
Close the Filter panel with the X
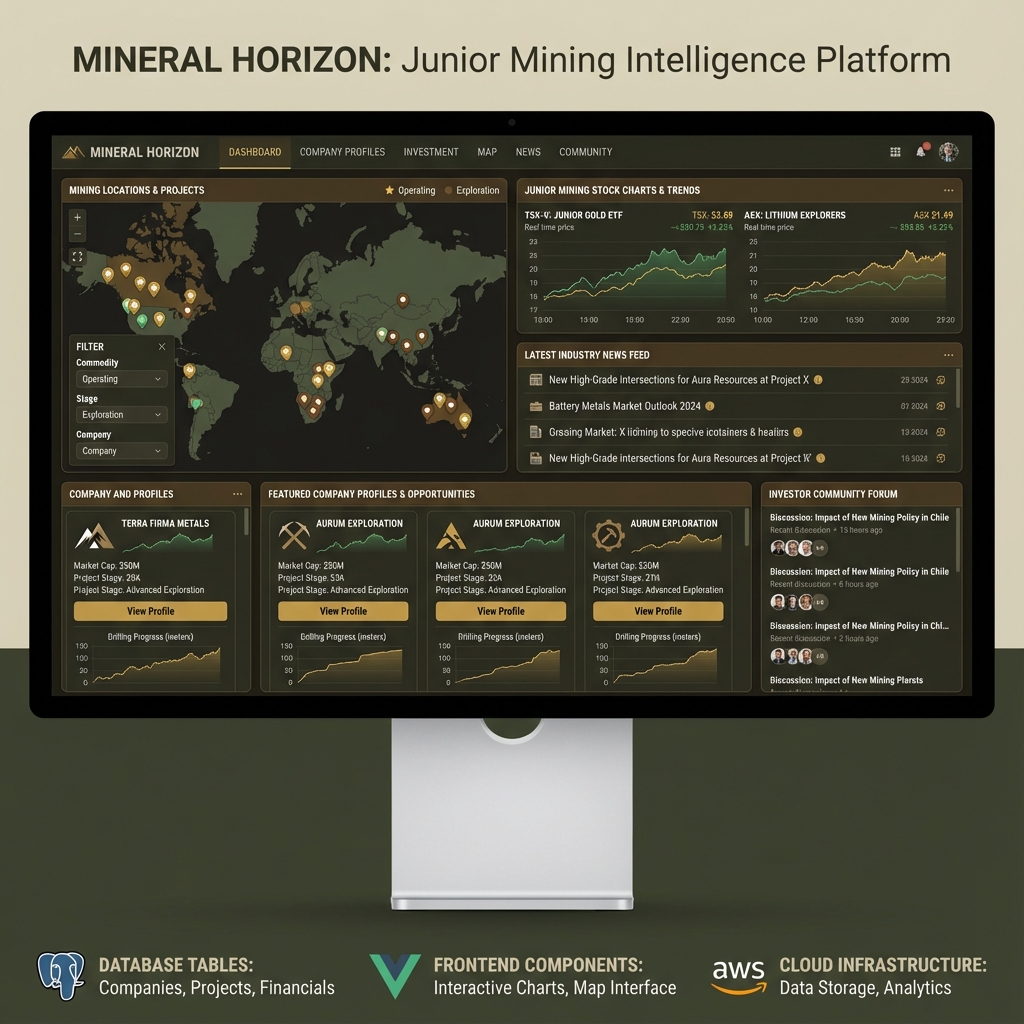tap(161, 346)
